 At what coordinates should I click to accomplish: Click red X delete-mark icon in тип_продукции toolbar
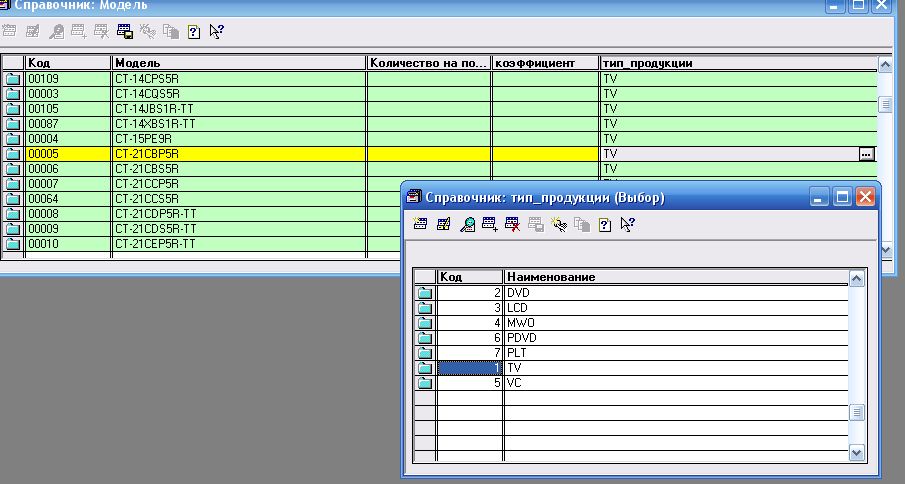(512, 225)
